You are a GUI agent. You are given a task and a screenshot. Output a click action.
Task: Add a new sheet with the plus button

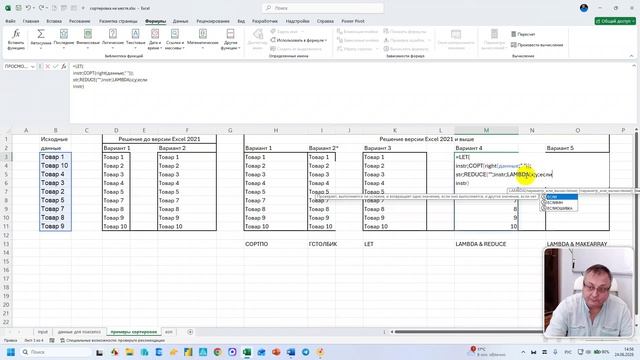190,332
